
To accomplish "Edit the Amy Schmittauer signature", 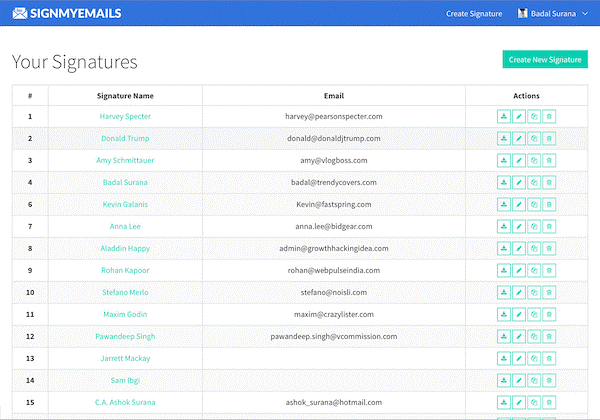I will point(519,161).
